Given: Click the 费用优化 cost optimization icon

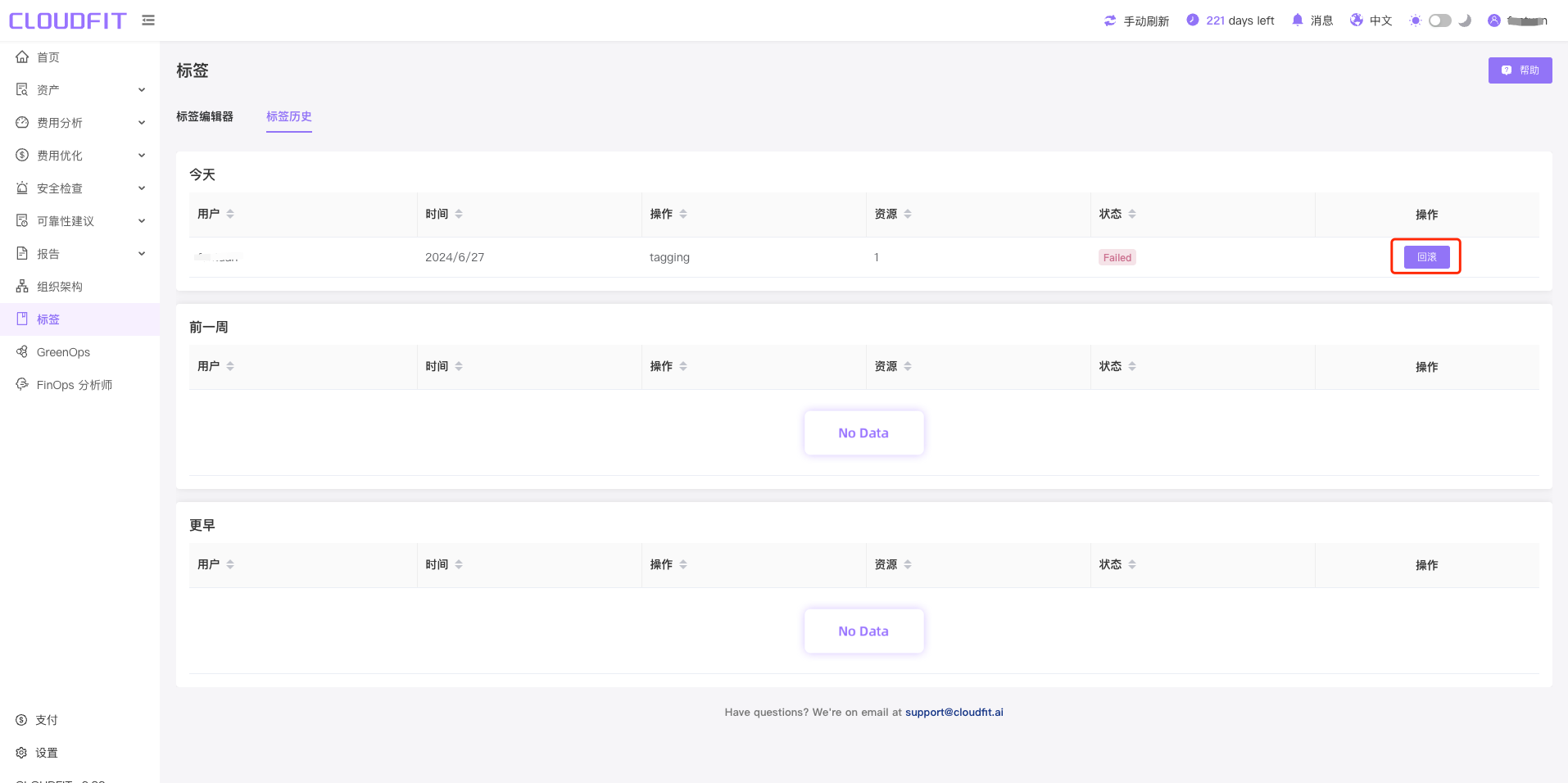Looking at the screenshot, I should 22,155.
